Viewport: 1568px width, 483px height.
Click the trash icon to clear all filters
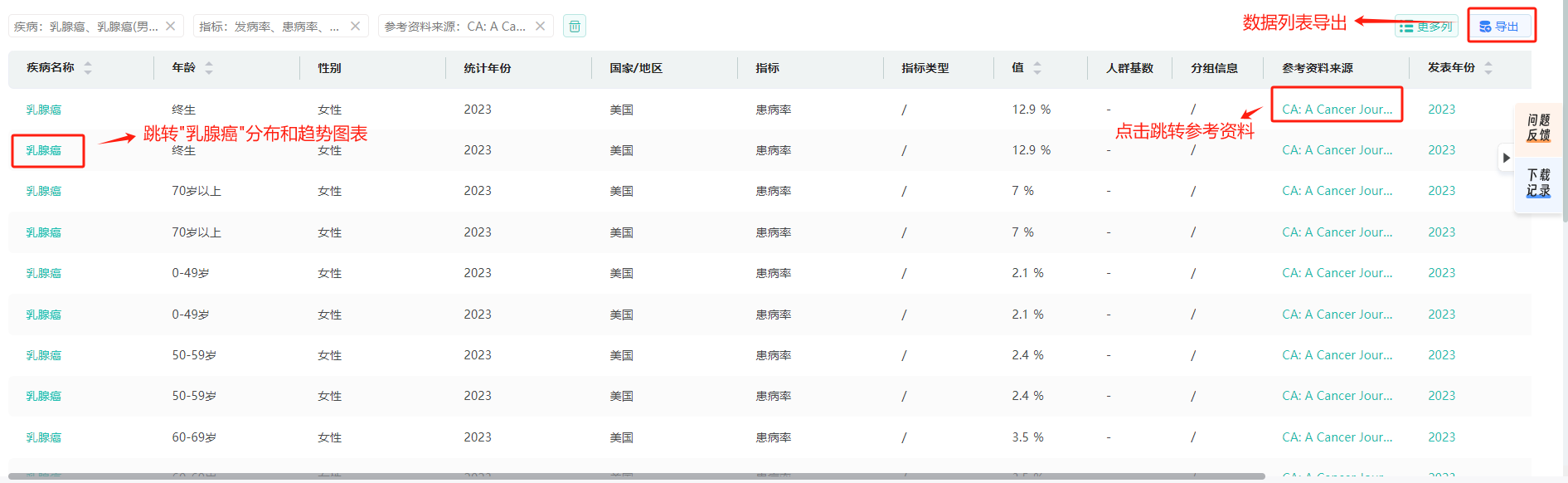click(575, 27)
